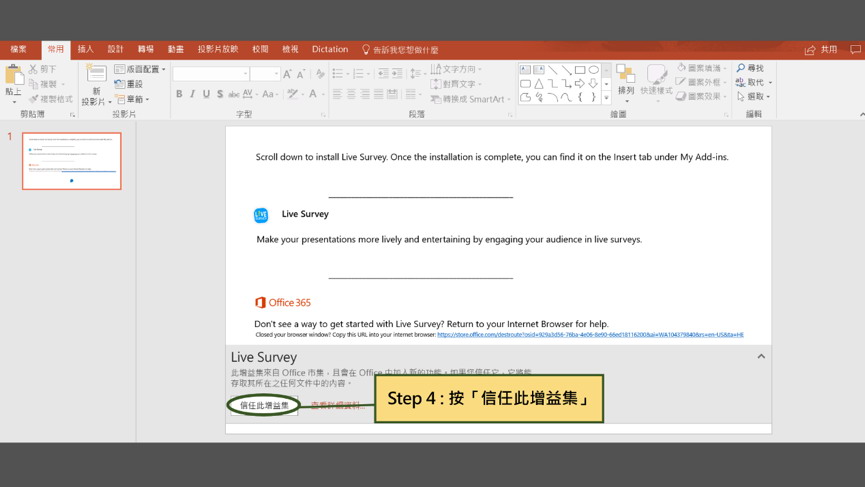Toggle text Shadow (S) formatting

(x=220, y=94)
